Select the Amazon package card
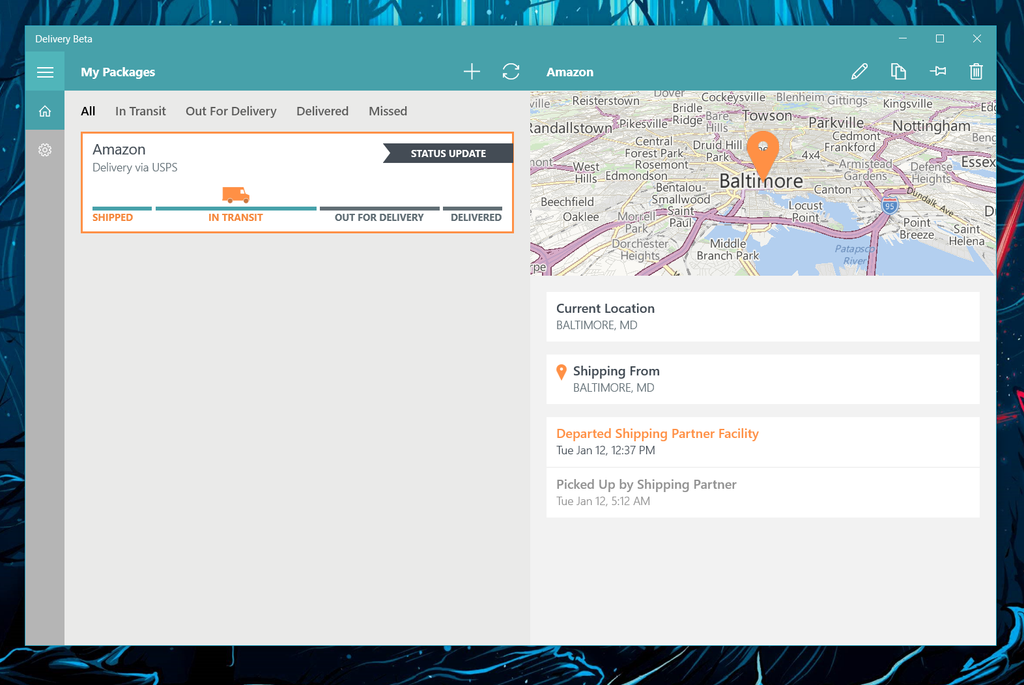The width and height of the screenshot is (1024, 685). pos(295,183)
